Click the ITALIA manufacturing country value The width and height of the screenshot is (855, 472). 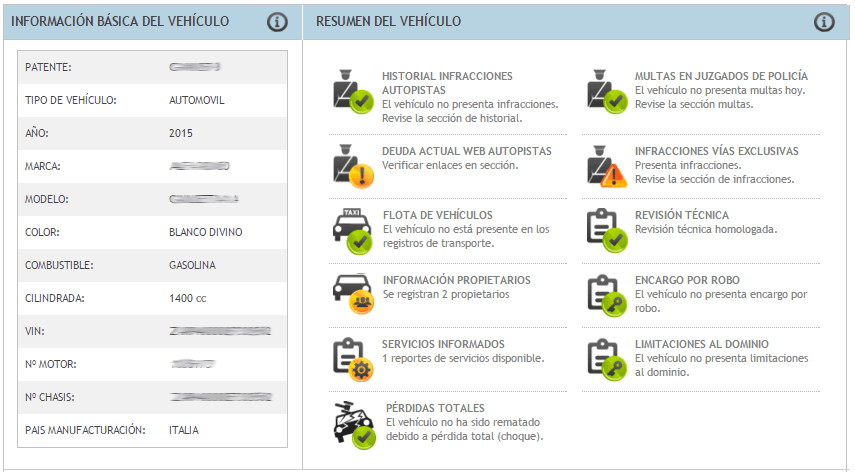[x=184, y=431]
